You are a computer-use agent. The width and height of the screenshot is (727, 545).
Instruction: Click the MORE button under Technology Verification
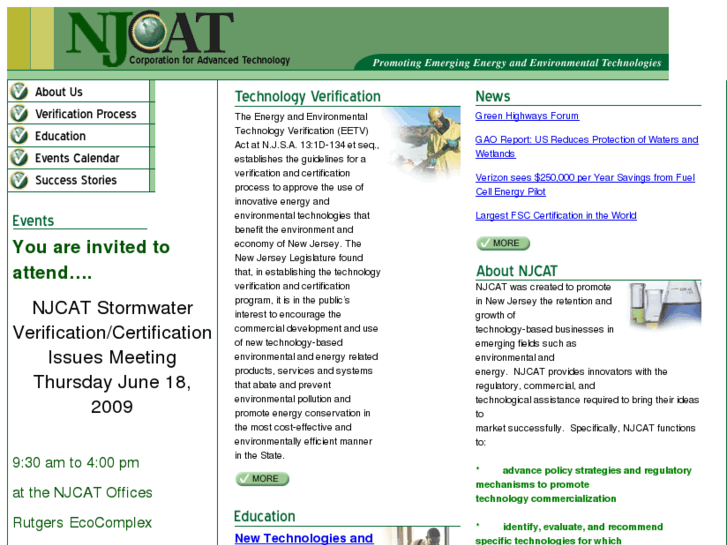click(262, 479)
